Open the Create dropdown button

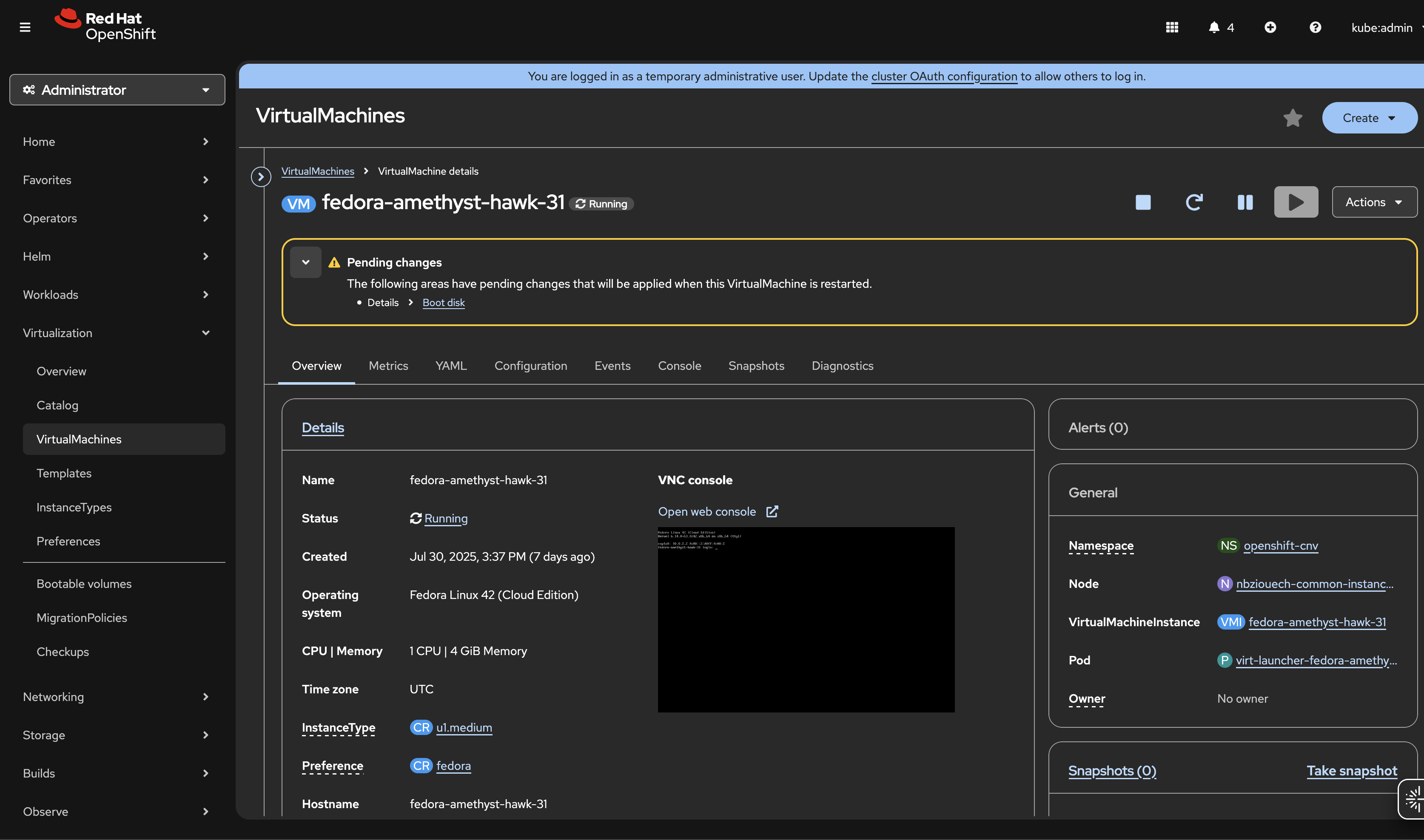pyautogui.click(x=1369, y=118)
